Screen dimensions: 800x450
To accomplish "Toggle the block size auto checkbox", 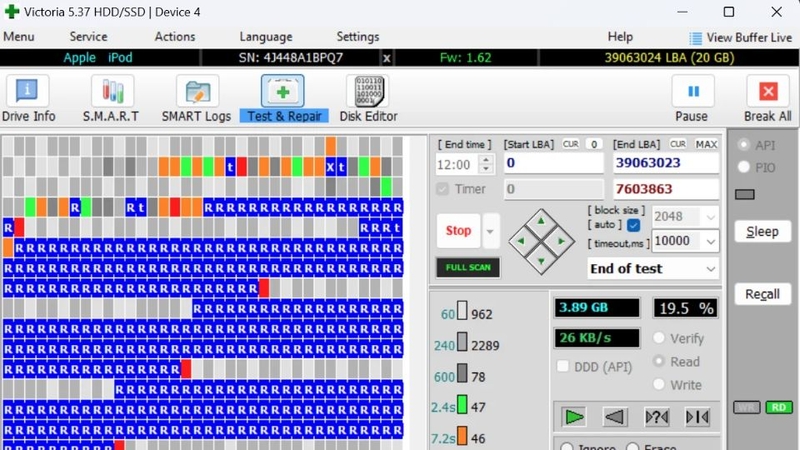I will point(634,225).
